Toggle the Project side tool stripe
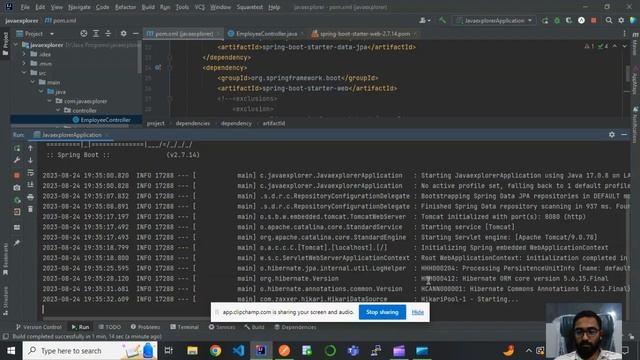The height and width of the screenshot is (360, 640). (x=5, y=44)
